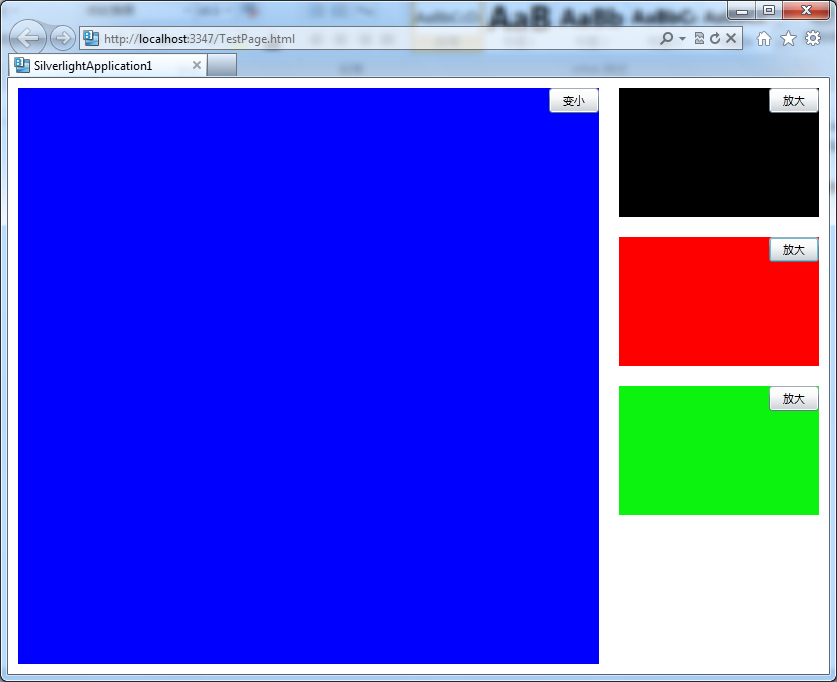
Task: Refresh the page with the reload icon
Action: [715, 38]
